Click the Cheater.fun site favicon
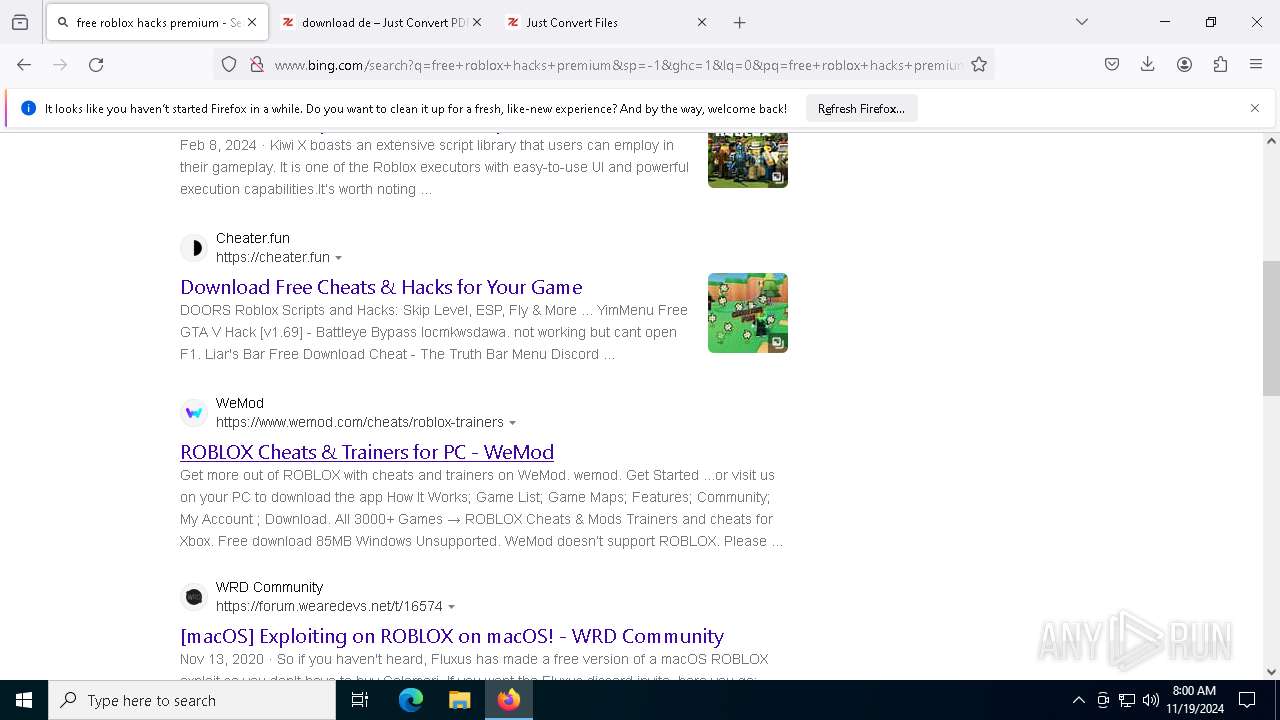 pos(194,248)
